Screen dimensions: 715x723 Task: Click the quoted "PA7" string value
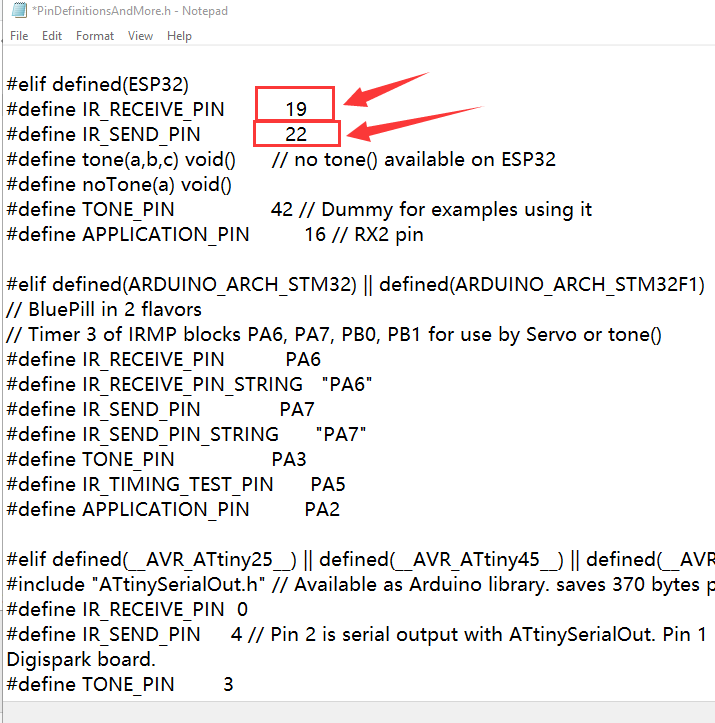[x=341, y=434]
